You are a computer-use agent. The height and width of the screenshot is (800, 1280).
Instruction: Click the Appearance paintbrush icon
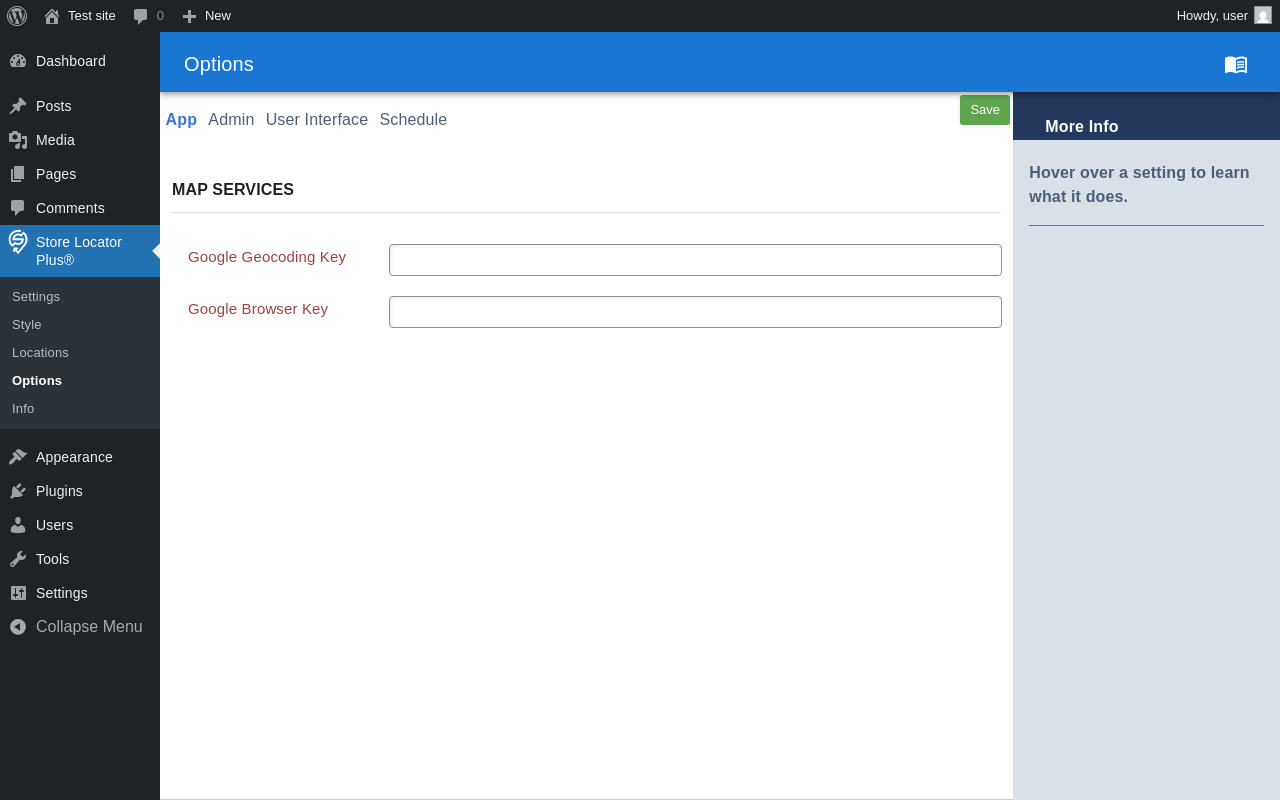(18, 457)
